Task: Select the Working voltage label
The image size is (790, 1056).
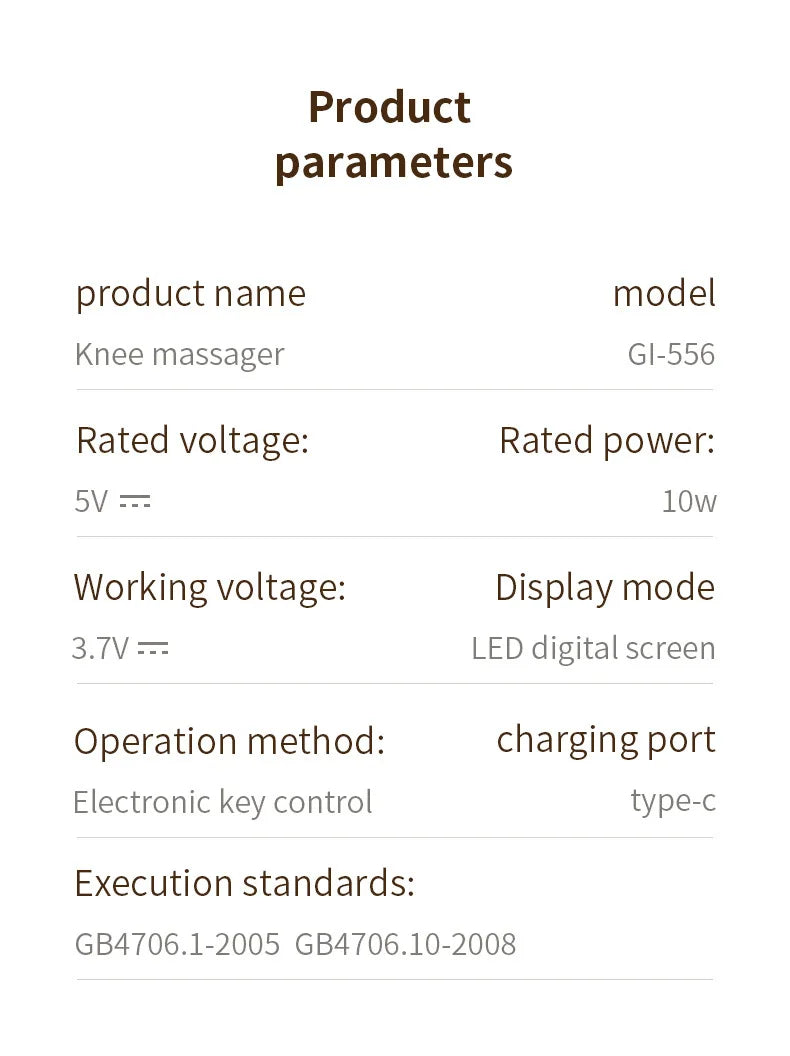Action: pyautogui.click(x=209, y=588)
